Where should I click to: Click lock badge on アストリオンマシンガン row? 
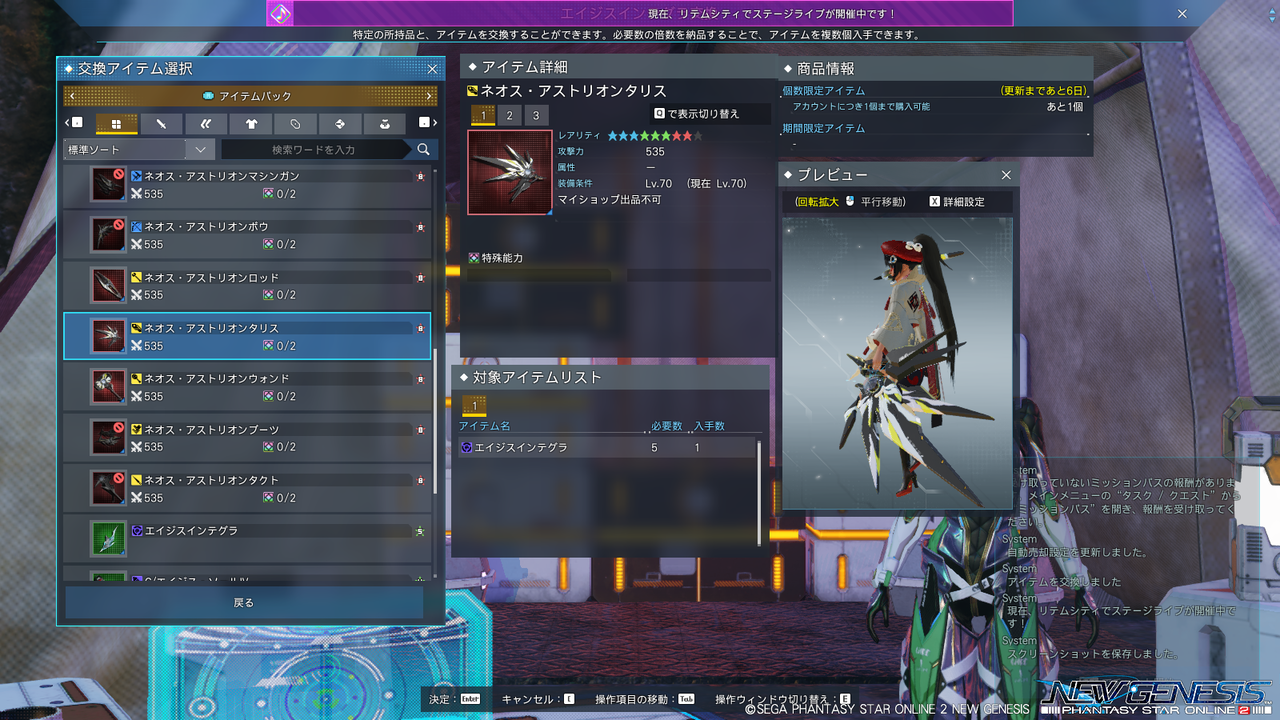click(420, 176)
